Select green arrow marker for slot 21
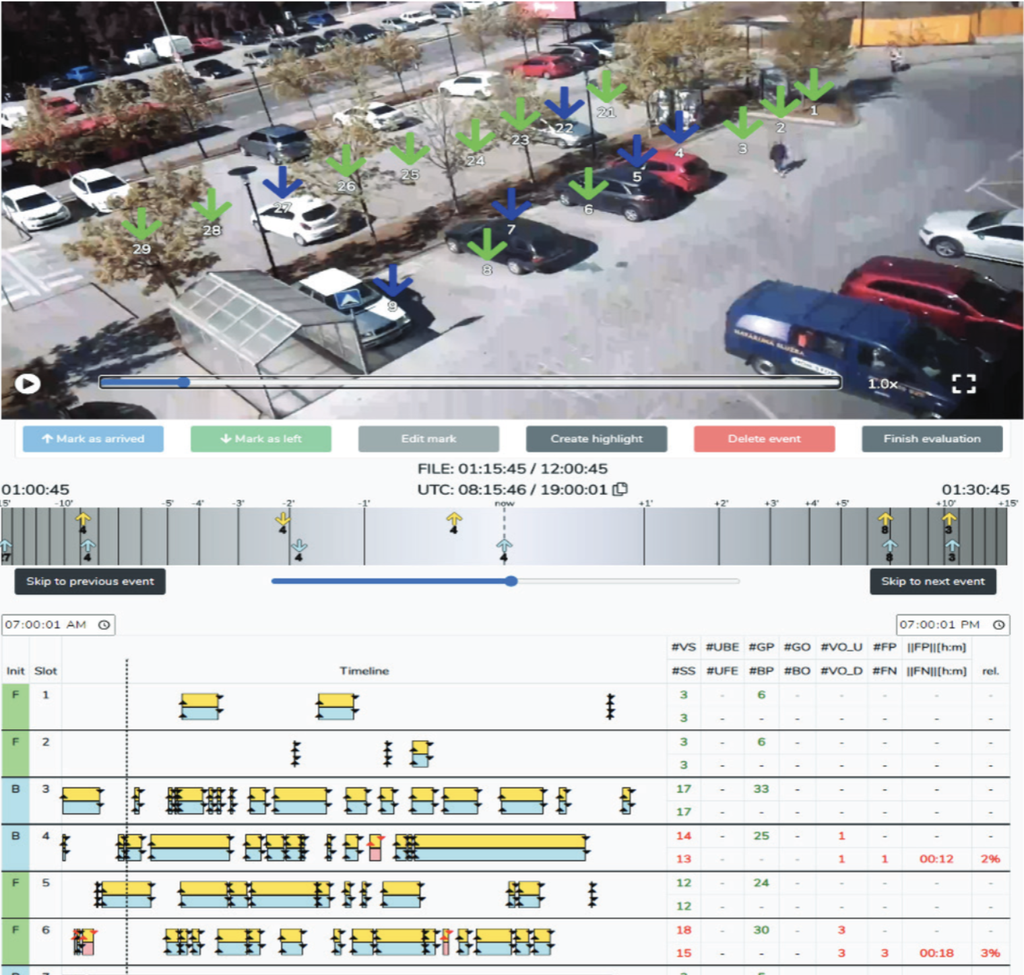The image size is (1024, 975). 606,86
